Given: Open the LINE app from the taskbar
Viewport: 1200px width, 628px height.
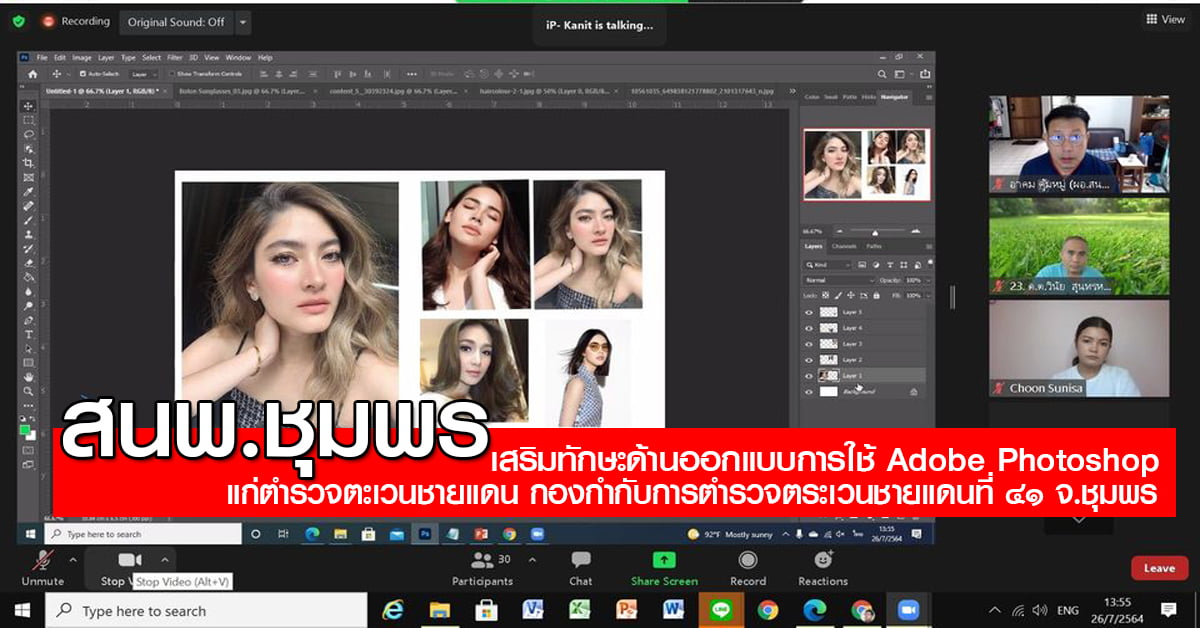Looking at the screenshot, I should point(720,609).
